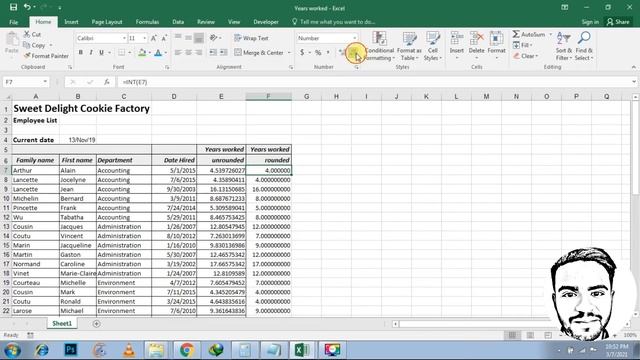The height and width of the screenshot is (360, 640).
Task: Pick the Fill Color swatch
Action: [142, 52]
